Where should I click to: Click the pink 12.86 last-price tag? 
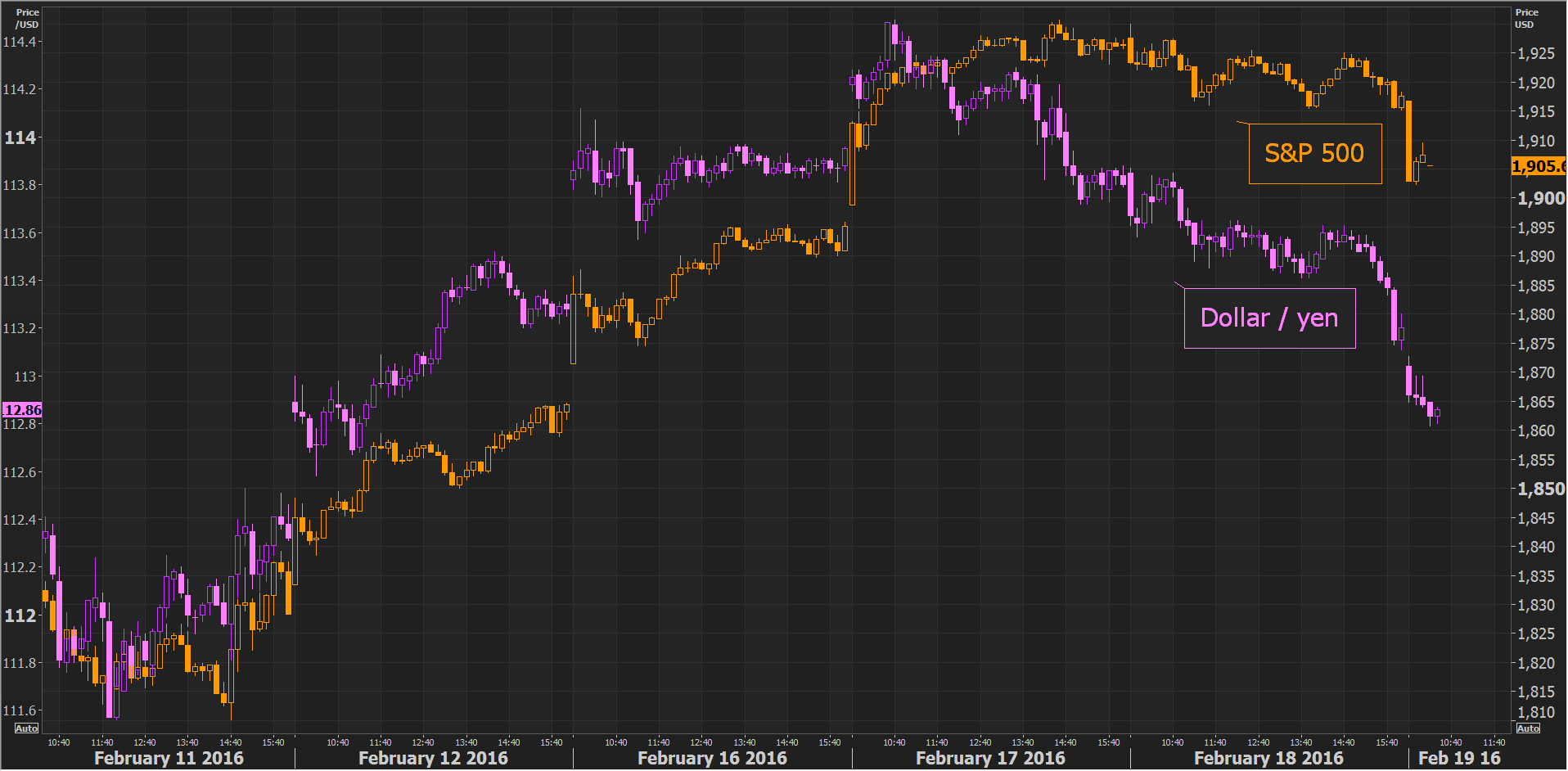coord(22,410)
